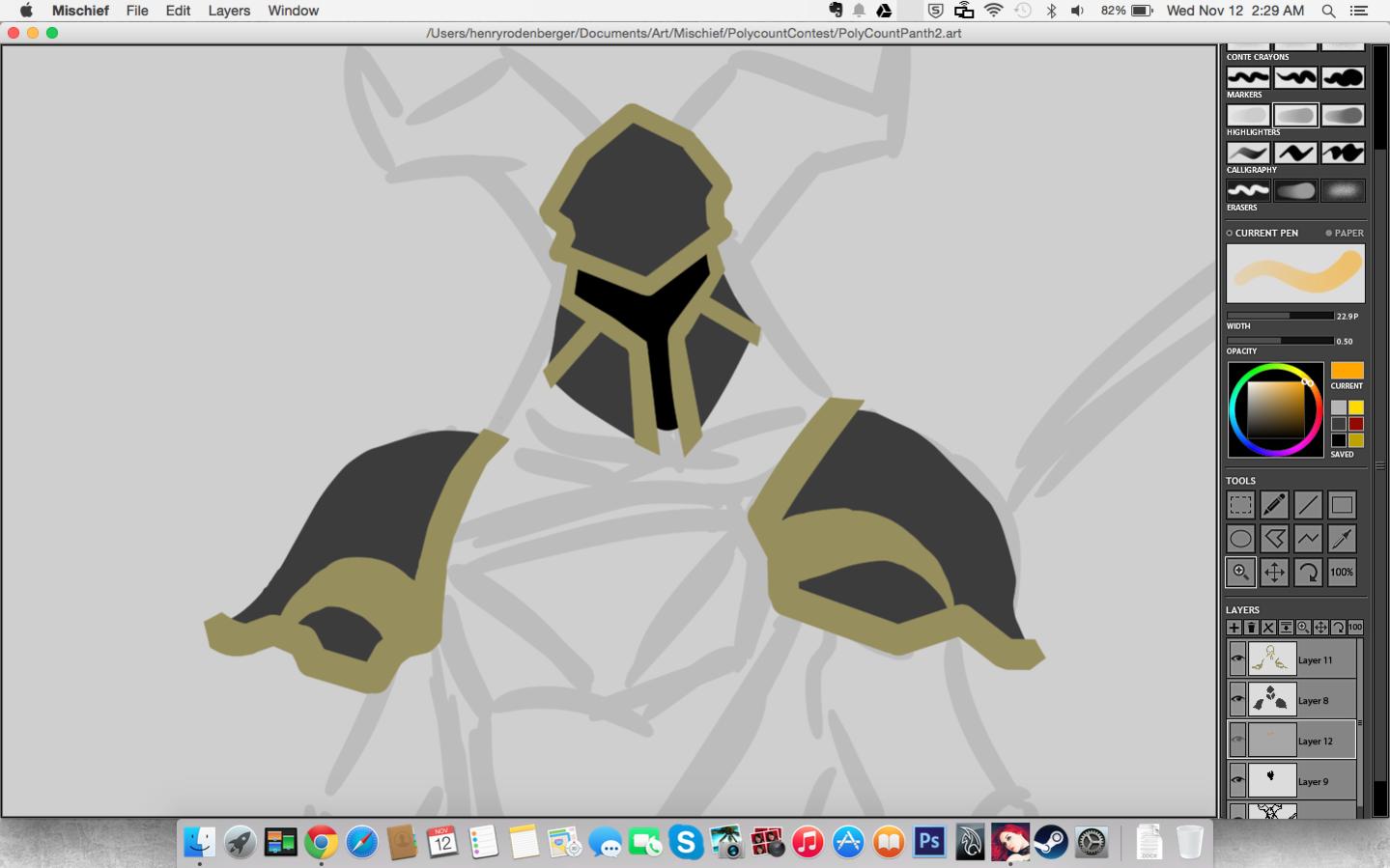The height and width of the screenshot is (868, 1390).
Task: Select the Zoom magnifier tool in Tools
Action: 1240,573
